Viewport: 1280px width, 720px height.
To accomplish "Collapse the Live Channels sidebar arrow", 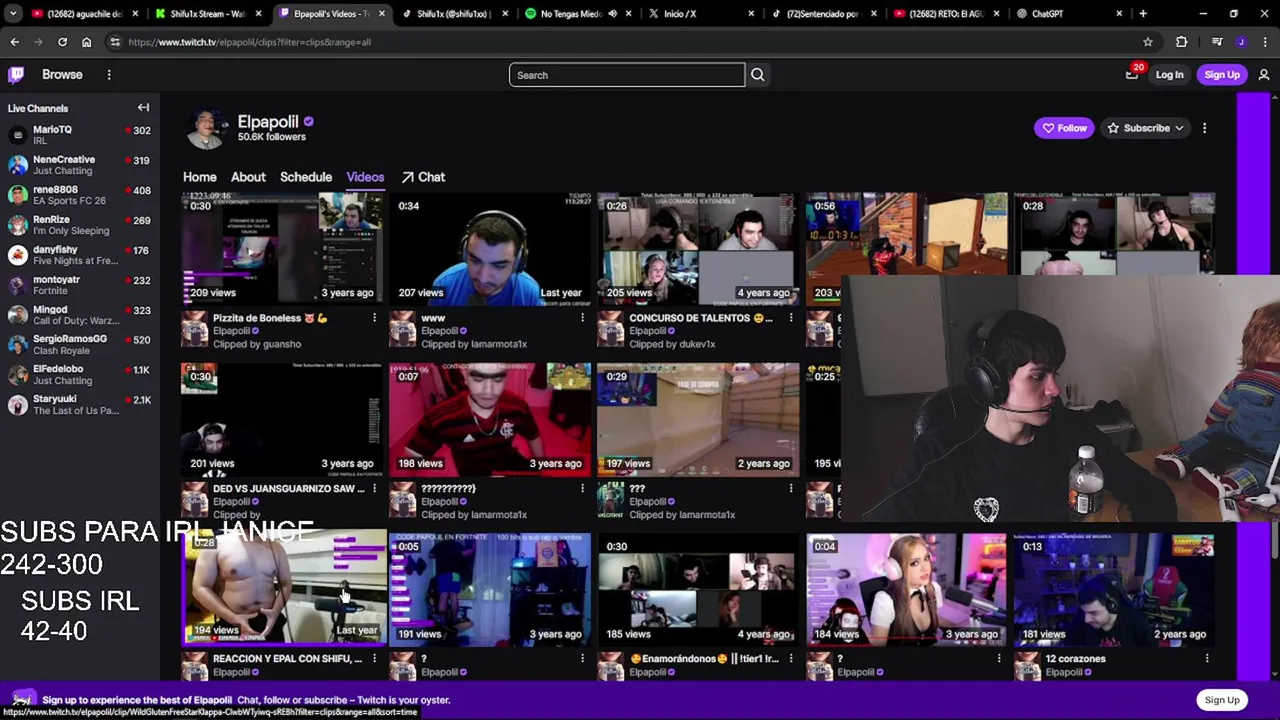I will pyautogui.click(x=143, y=108).
